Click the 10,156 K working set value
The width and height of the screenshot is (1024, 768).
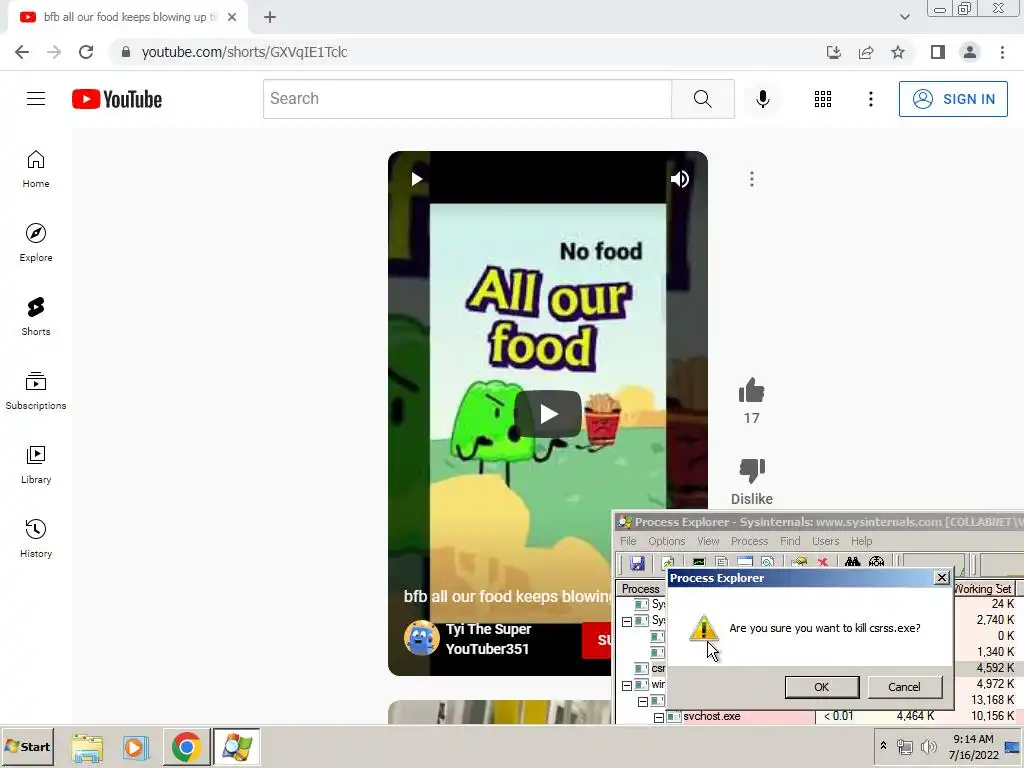click(993, 716)
